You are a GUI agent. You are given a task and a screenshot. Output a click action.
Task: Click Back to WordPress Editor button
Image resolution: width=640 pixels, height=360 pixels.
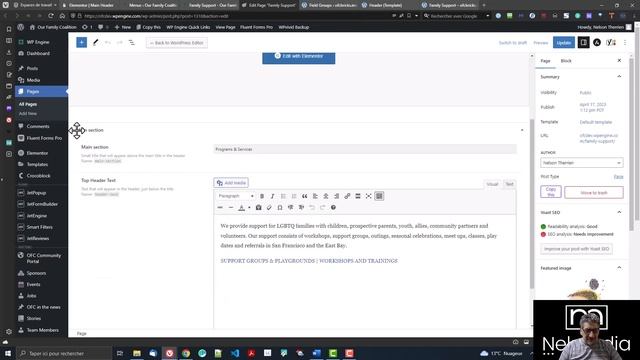click(x=176, y=42)
